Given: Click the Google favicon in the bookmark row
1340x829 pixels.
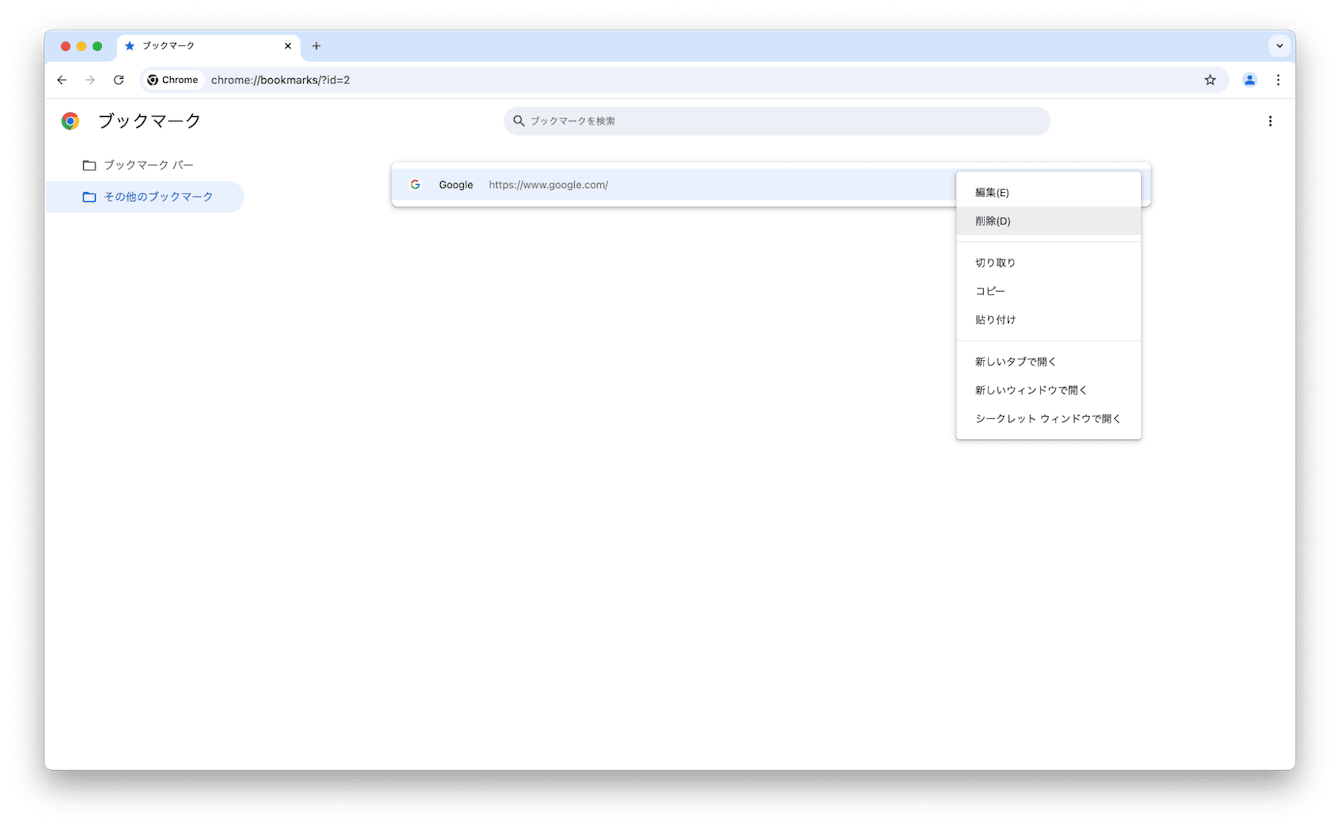Looking at the screenshot, I should pyautogui.click(x=415, y=185).
